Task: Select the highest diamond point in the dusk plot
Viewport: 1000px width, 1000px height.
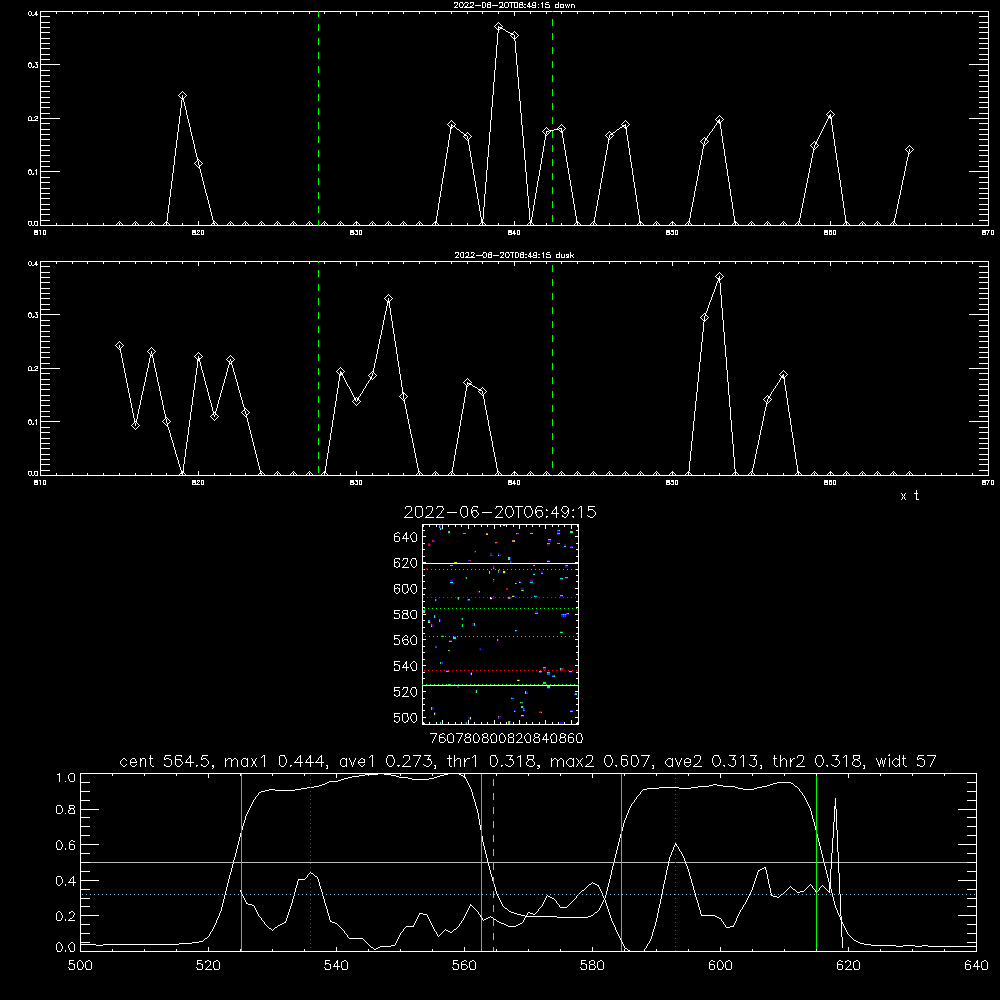Action: 719,277
